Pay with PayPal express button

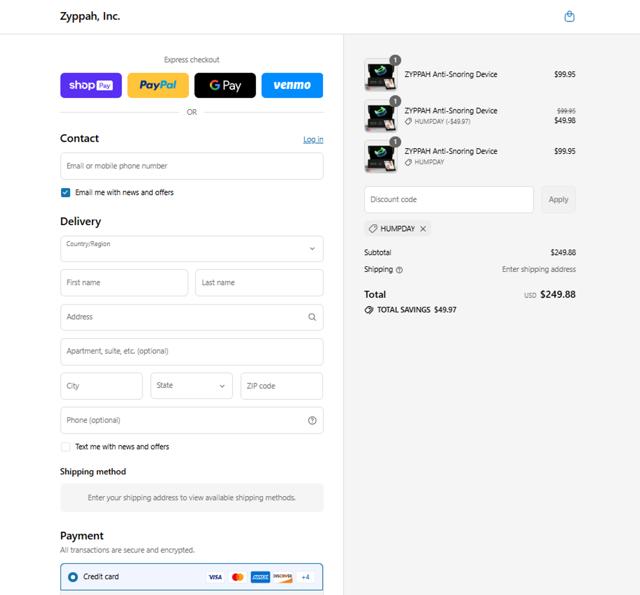pyautogui.click(x=158, y=85)
